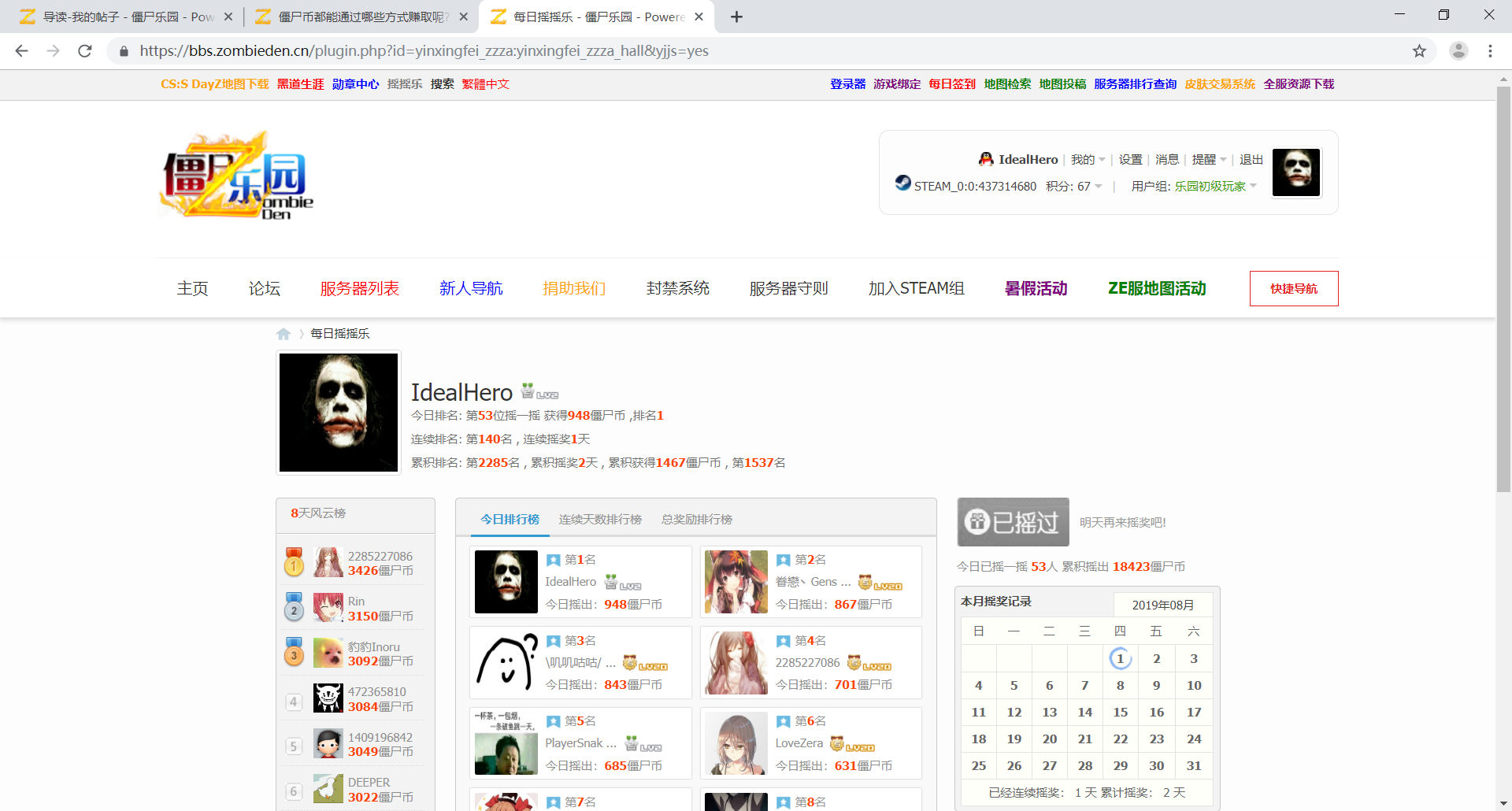The image size is (1512, 811).
Task: Click the gold medal icon for rank 1
Action: point(294,562)
